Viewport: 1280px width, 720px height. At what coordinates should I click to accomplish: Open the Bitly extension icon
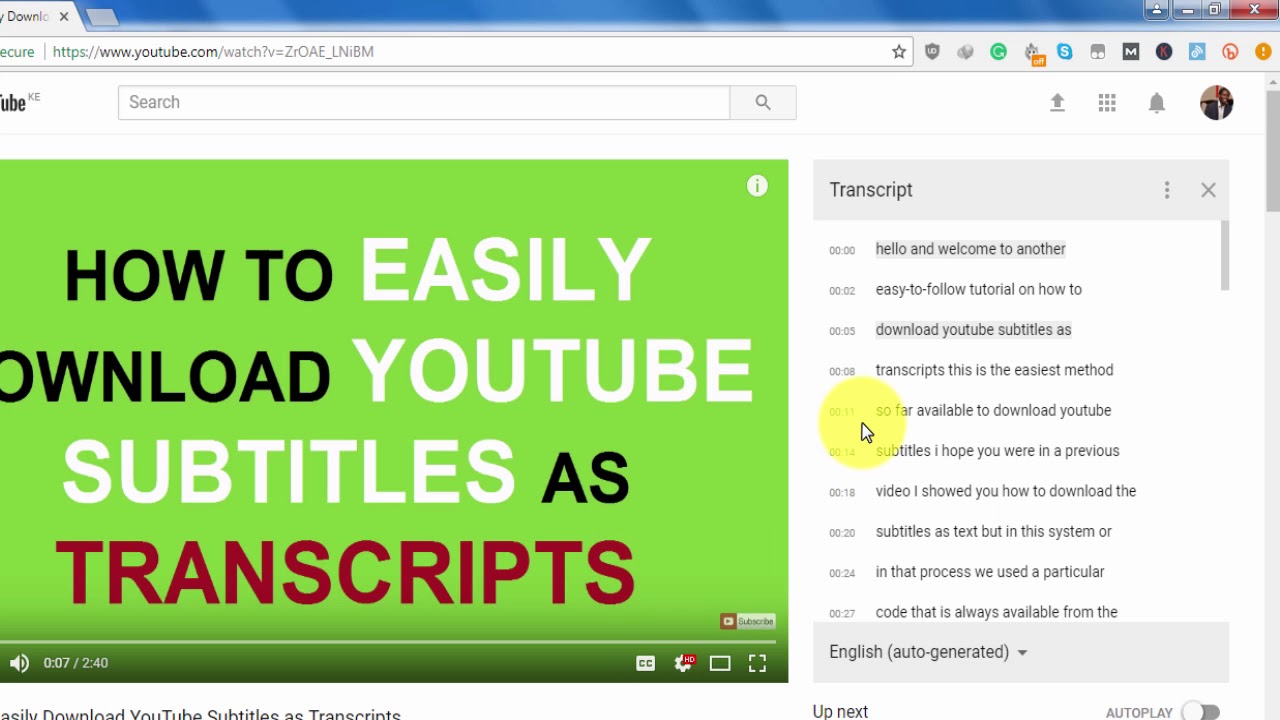coord(1230,52)
